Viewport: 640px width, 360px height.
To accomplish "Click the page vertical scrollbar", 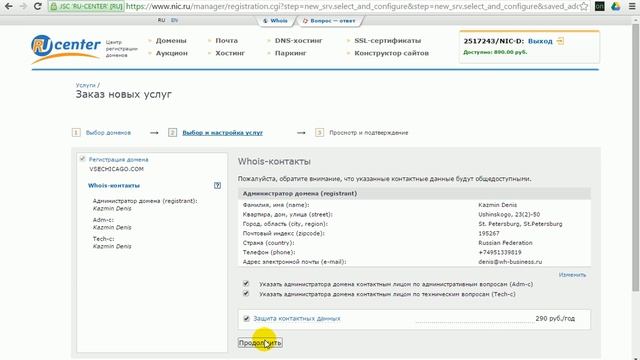I will [x=636, y=157].
